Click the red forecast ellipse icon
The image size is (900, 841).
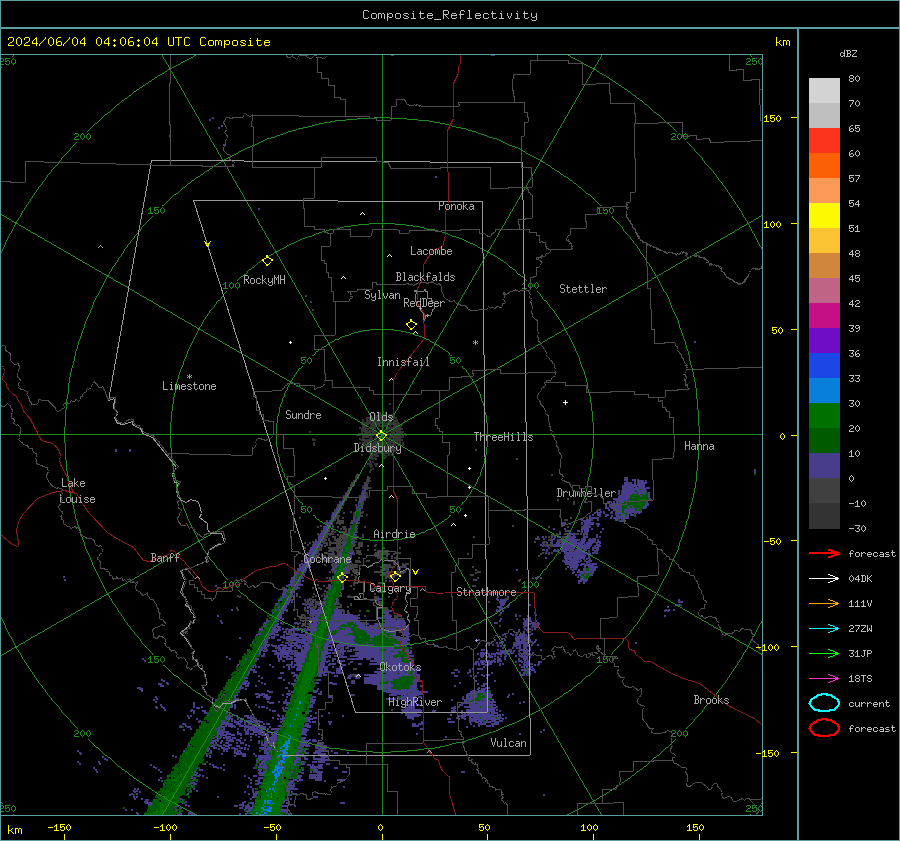click(x=824, y=728)
